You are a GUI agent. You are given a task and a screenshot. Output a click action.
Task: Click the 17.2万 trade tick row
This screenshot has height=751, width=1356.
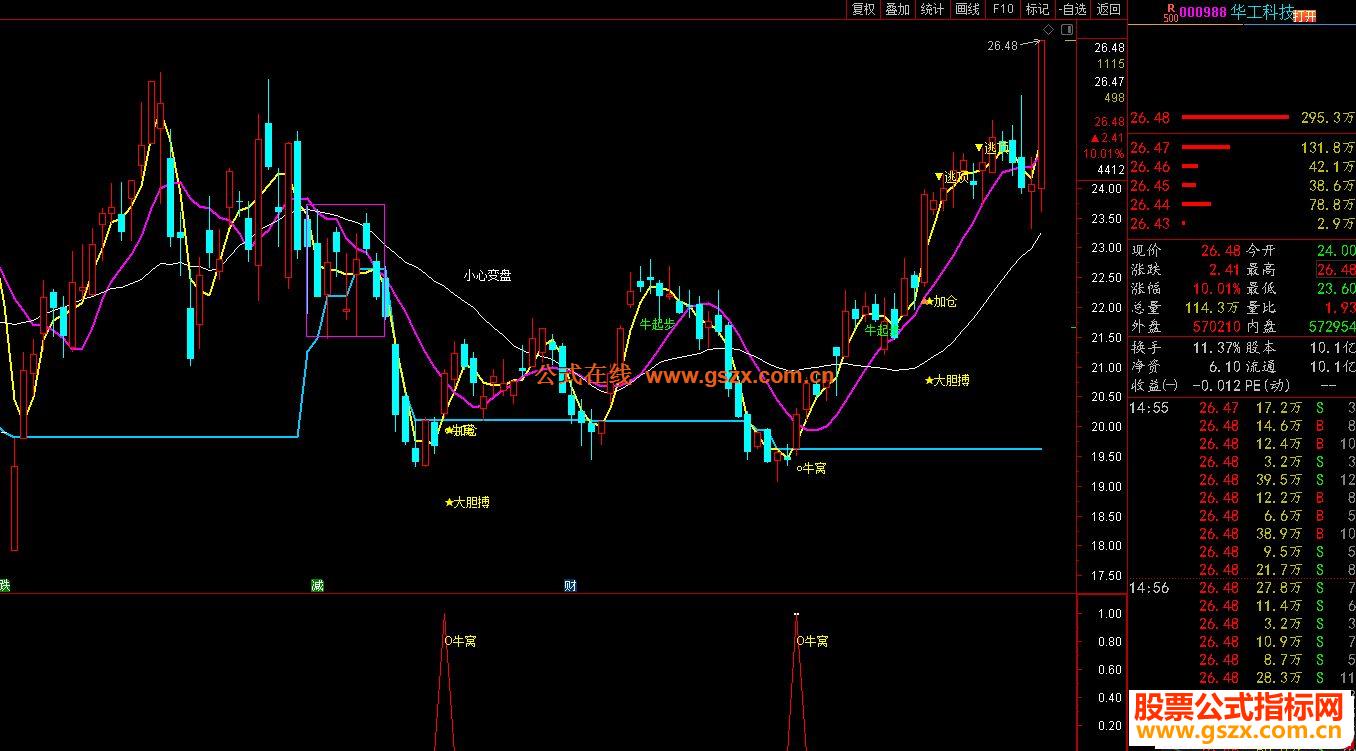click(1241, 408)
